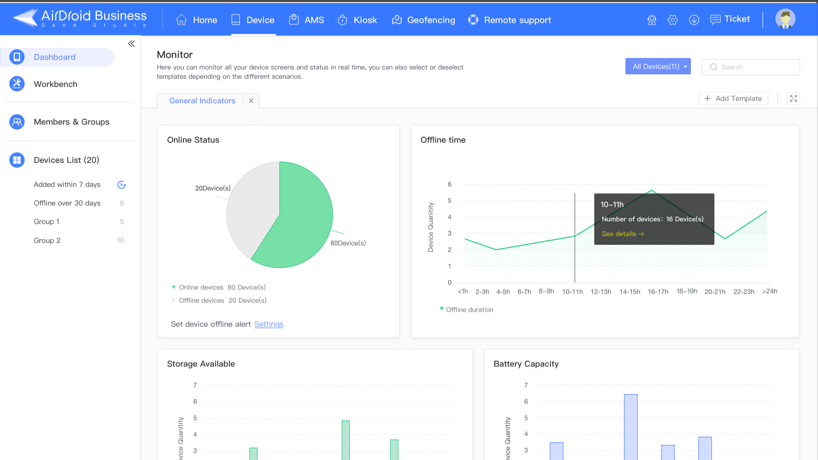The image size is (818, 460).
Task: Click the green online slice of pie chart
Action: (x=300, y=220)
